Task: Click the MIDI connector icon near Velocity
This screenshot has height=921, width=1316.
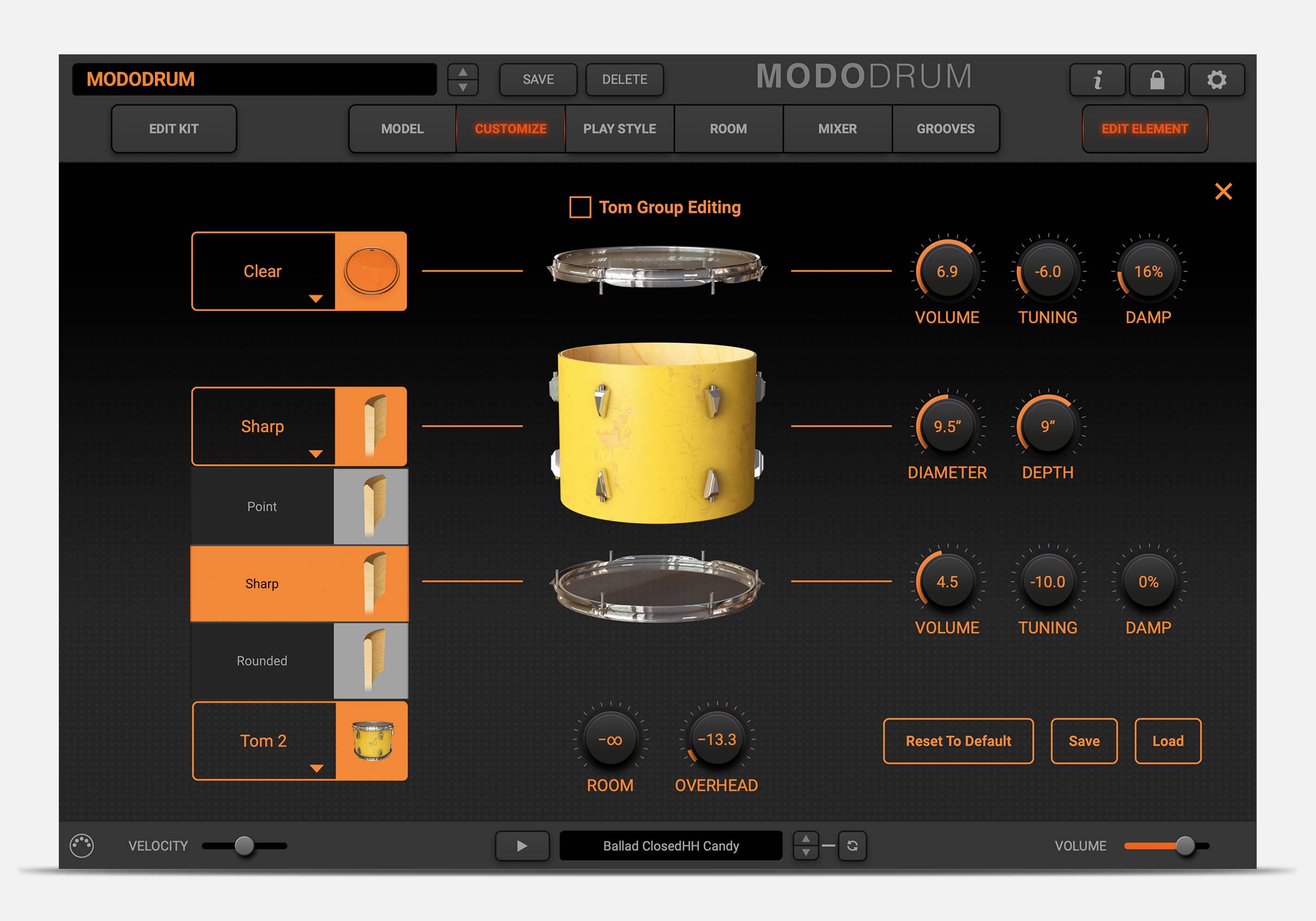Action: pos(81,845)
